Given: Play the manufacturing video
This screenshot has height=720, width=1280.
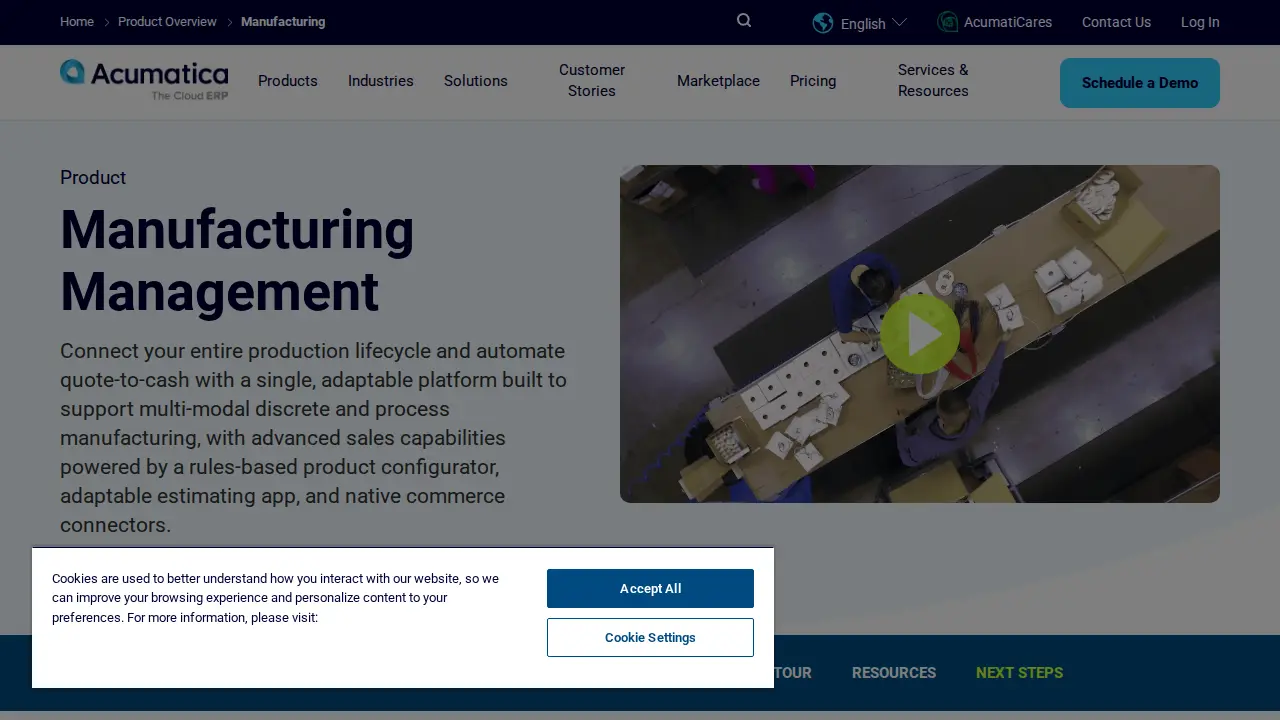Looking at the screenshot, I should [x=920, y=334].
